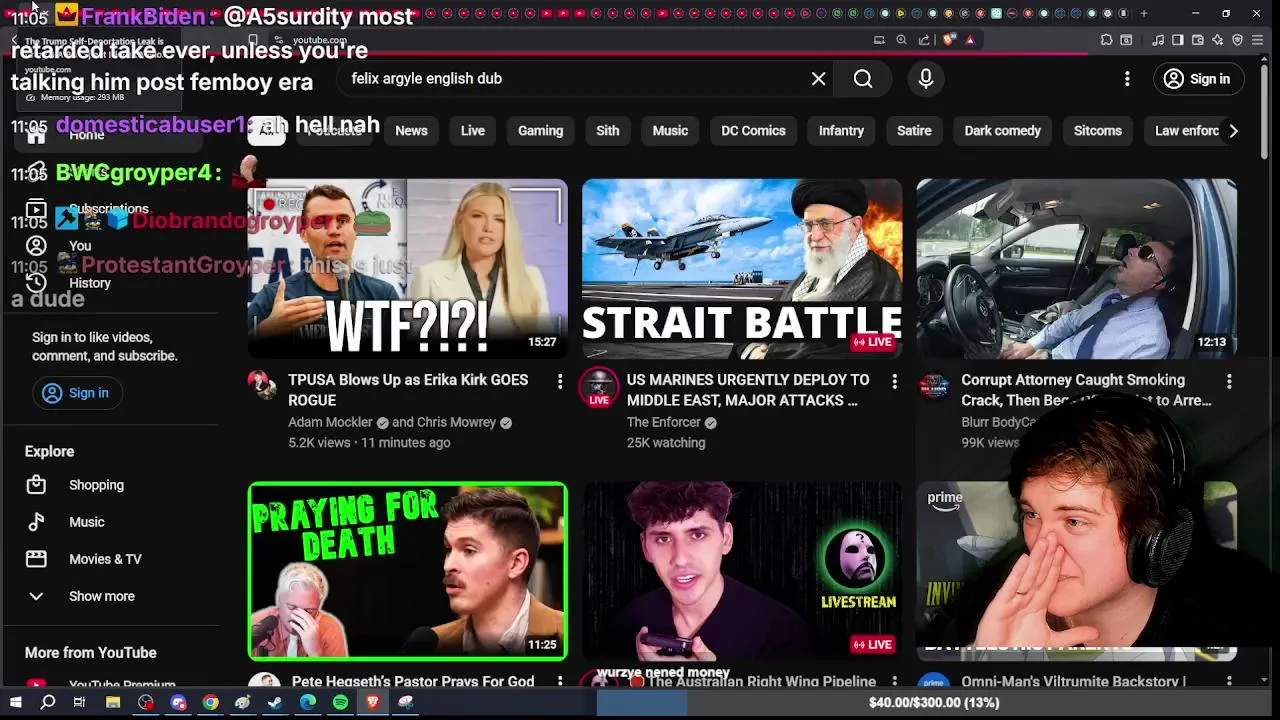
Task: Open Corrupt Attorney Caught Smoking Crack title
Action: click(x=1086, y=390)
